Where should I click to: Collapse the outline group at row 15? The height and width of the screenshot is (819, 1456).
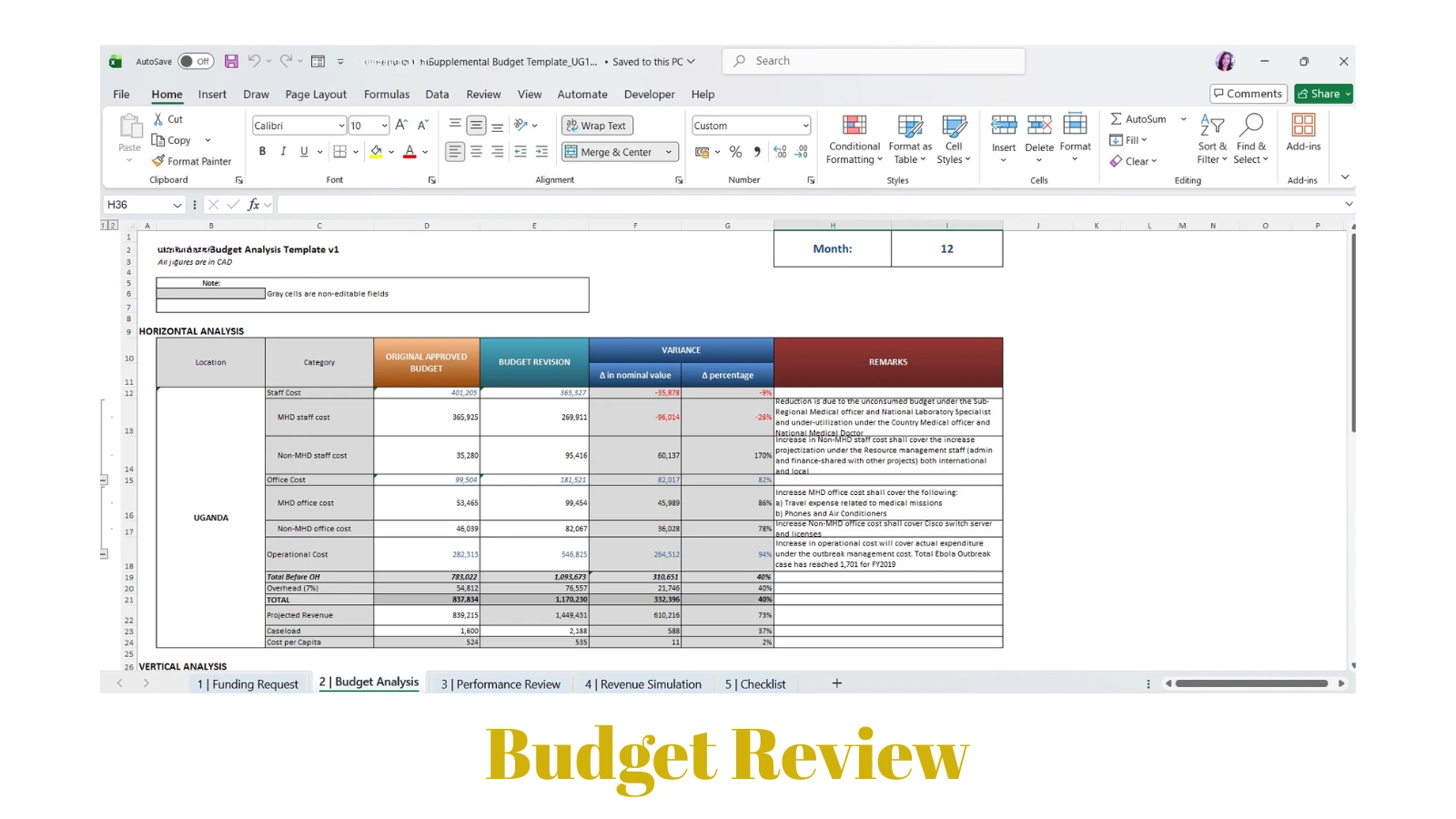[104, 480]
